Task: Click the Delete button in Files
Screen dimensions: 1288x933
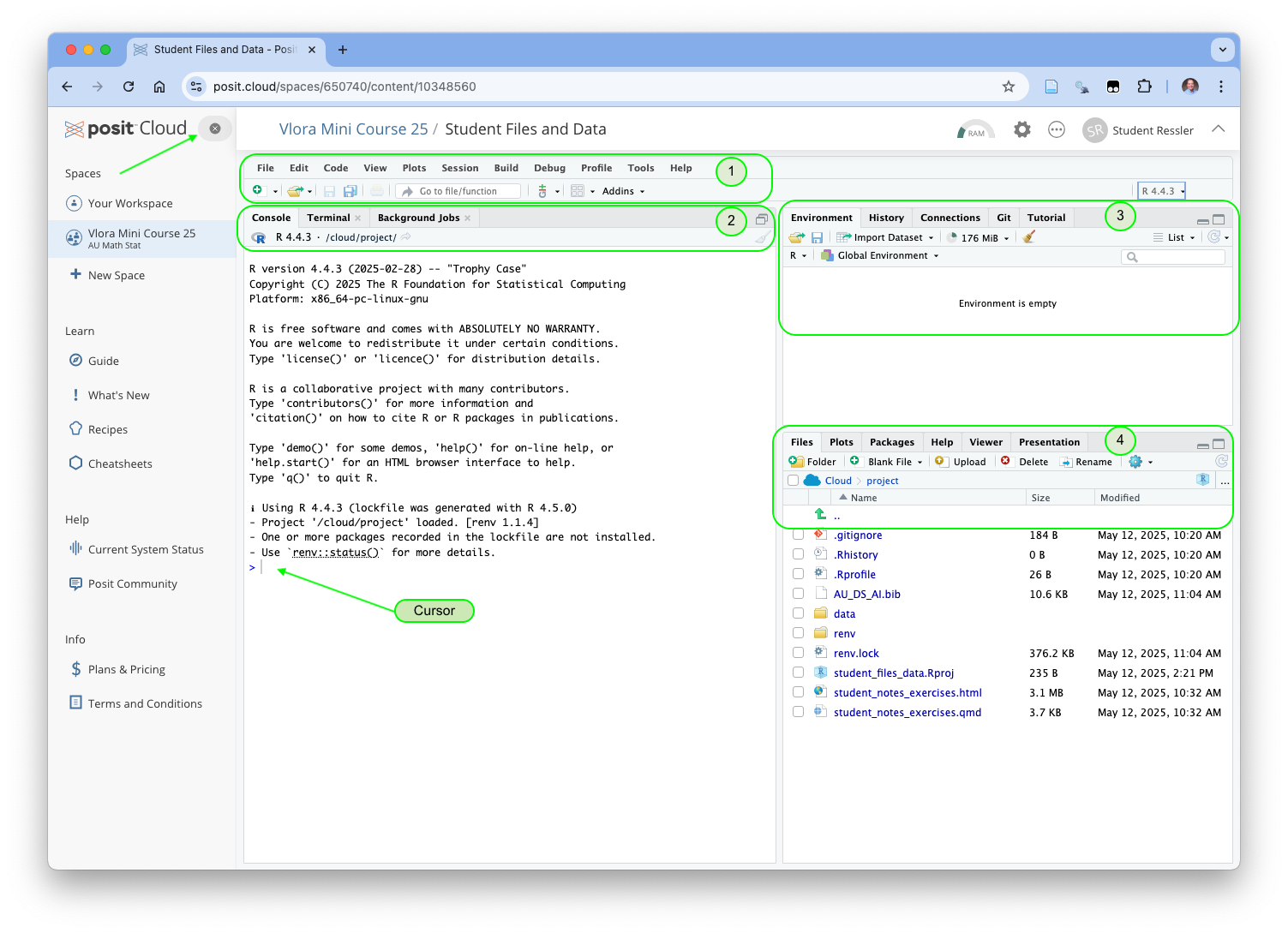Action: 1025,462
